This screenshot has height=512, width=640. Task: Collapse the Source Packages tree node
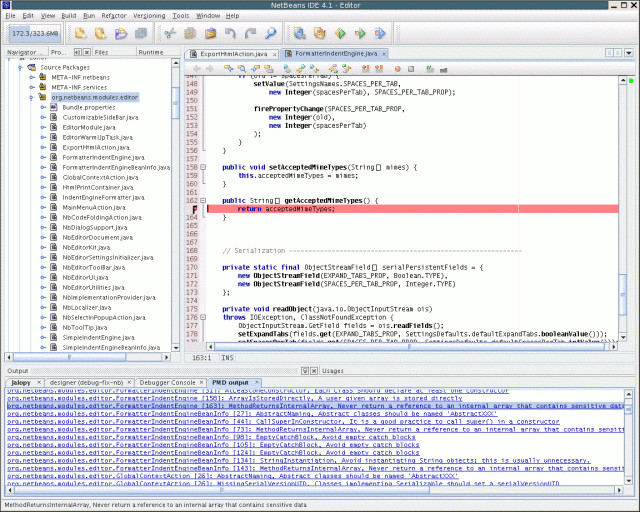click(x=20, y=67)
